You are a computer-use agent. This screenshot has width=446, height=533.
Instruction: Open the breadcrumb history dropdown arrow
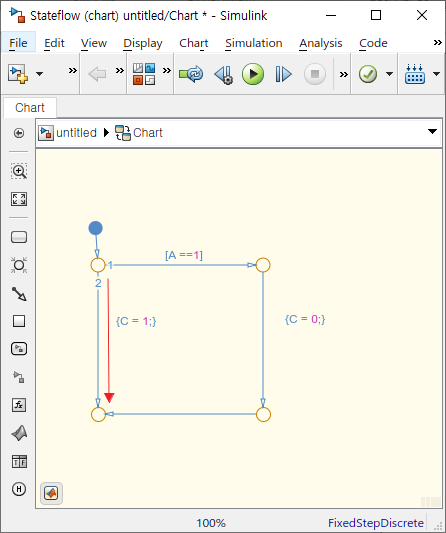[432, 132]
